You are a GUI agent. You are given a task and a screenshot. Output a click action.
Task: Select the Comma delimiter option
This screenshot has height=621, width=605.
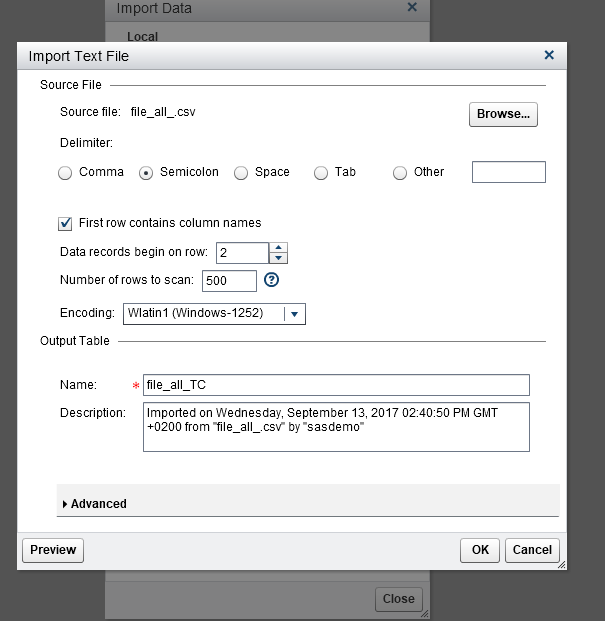click(65, 173)
